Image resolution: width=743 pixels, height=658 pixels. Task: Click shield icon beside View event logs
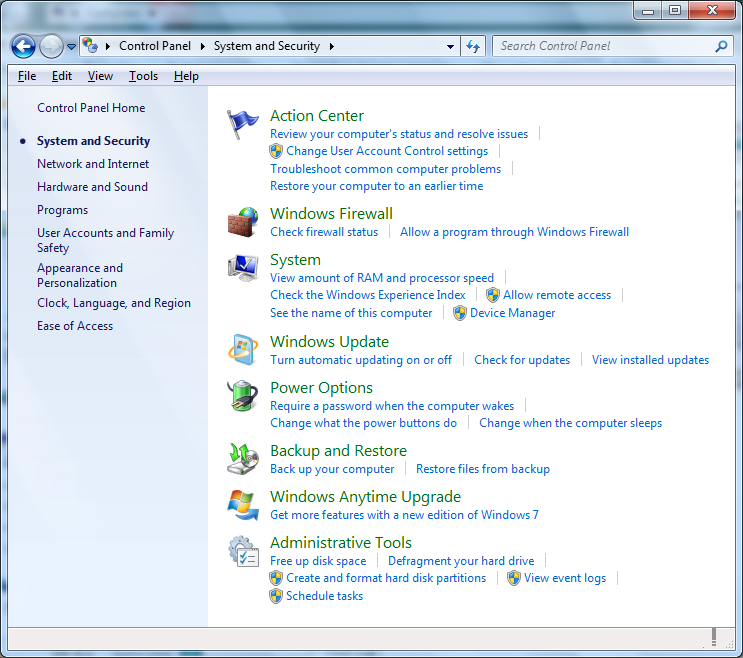[514, 578]
